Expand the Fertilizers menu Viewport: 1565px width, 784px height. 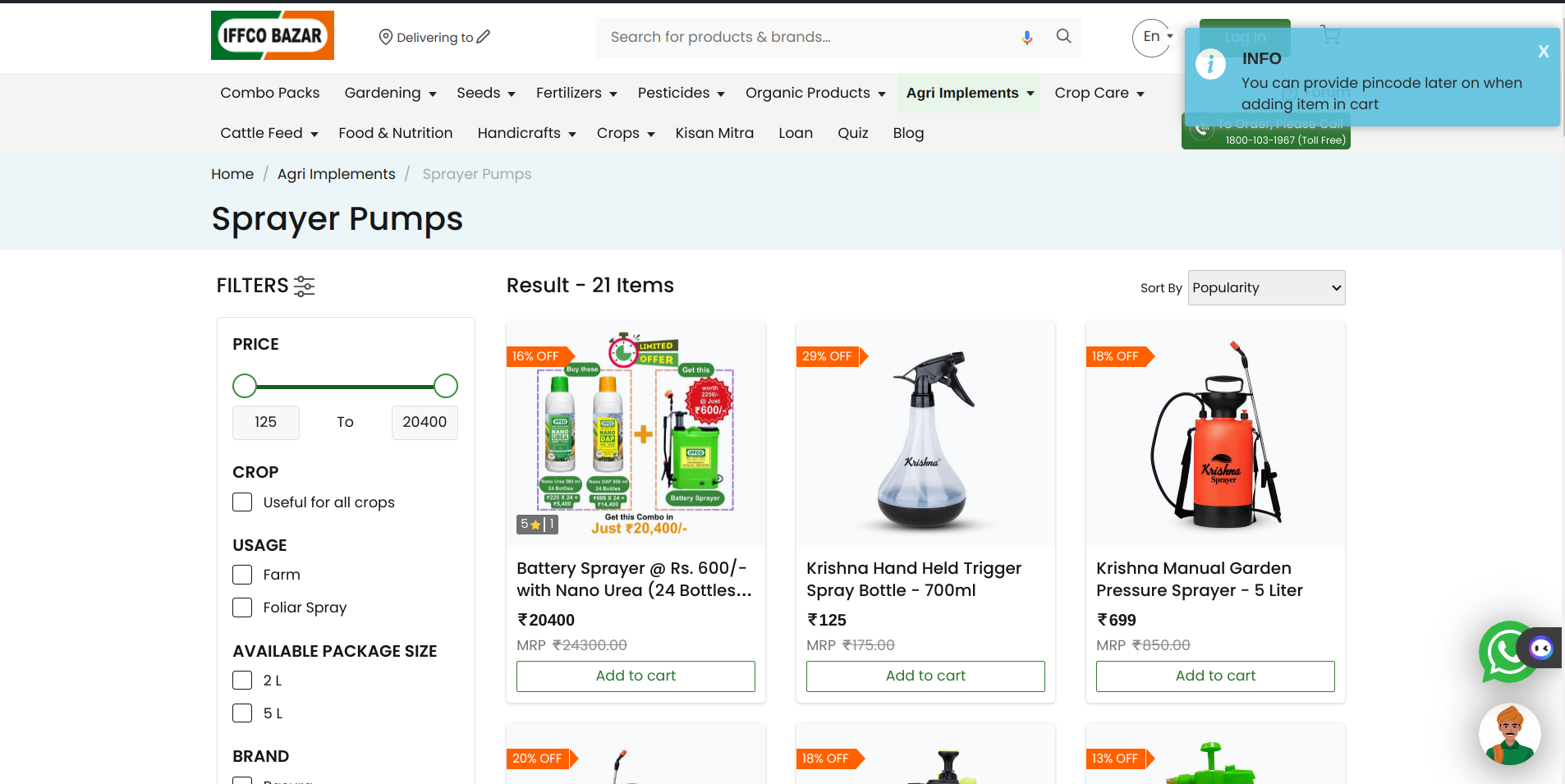[x=576, y=93]
